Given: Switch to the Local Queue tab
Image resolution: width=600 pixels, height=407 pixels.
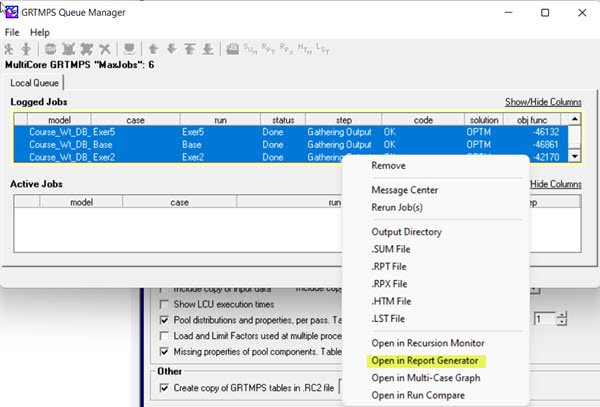Looking at the screenshot, I should tap(34, 82).
